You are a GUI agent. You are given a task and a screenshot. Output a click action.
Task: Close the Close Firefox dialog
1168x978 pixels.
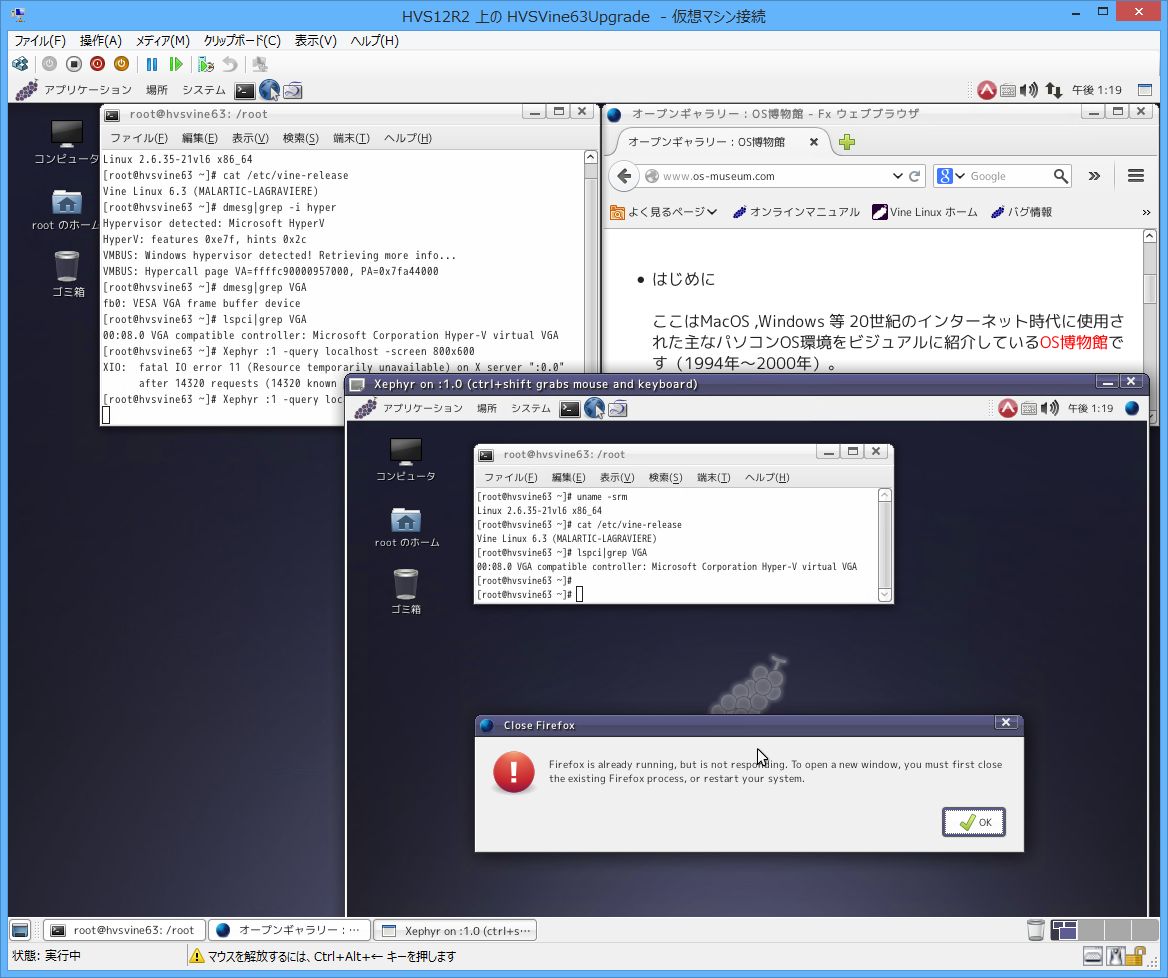pos(1006,723)
